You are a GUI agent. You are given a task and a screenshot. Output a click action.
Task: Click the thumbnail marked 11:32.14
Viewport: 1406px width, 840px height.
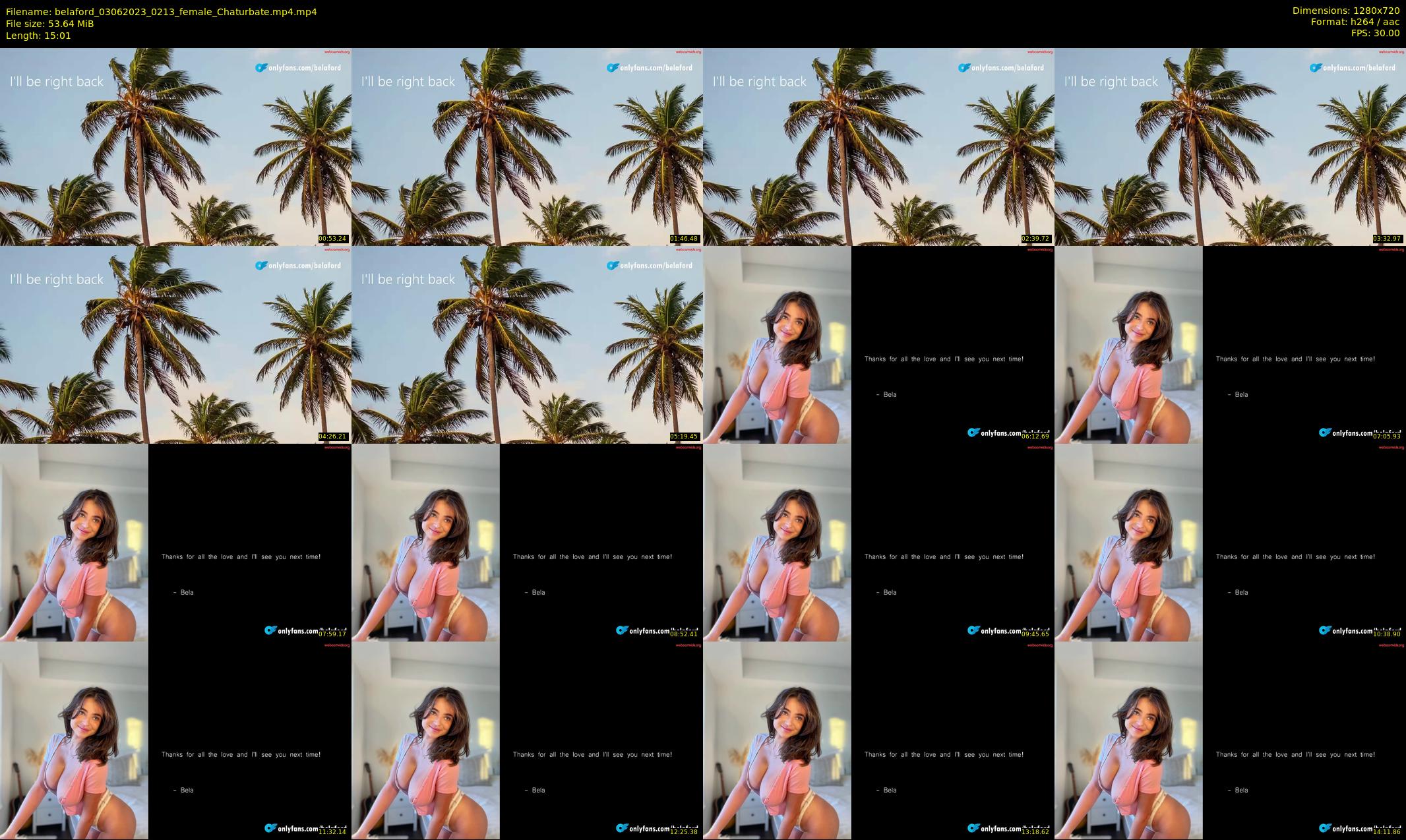click(x=175, y=740)
